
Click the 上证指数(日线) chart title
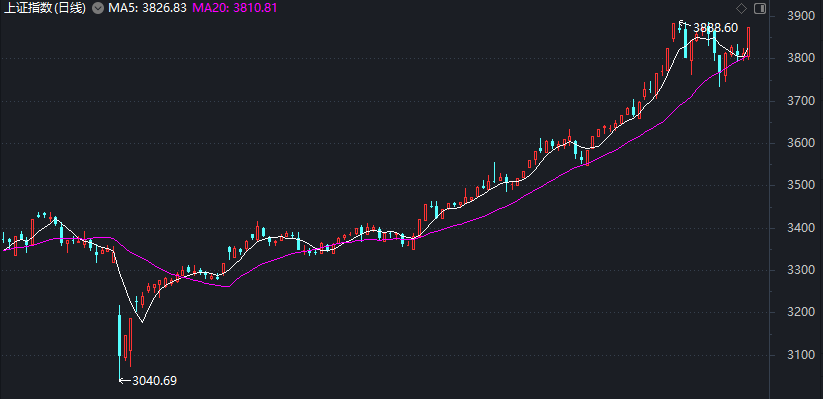click(x=45, y=8)
